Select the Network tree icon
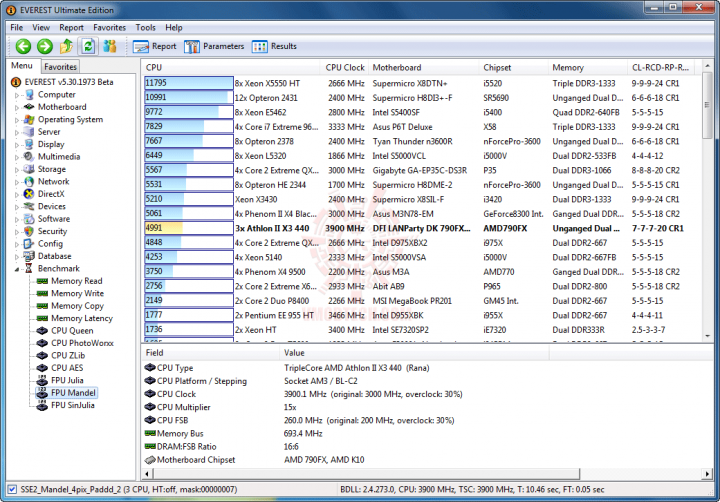Screen dimensions: 720x502 coord(29,181)
